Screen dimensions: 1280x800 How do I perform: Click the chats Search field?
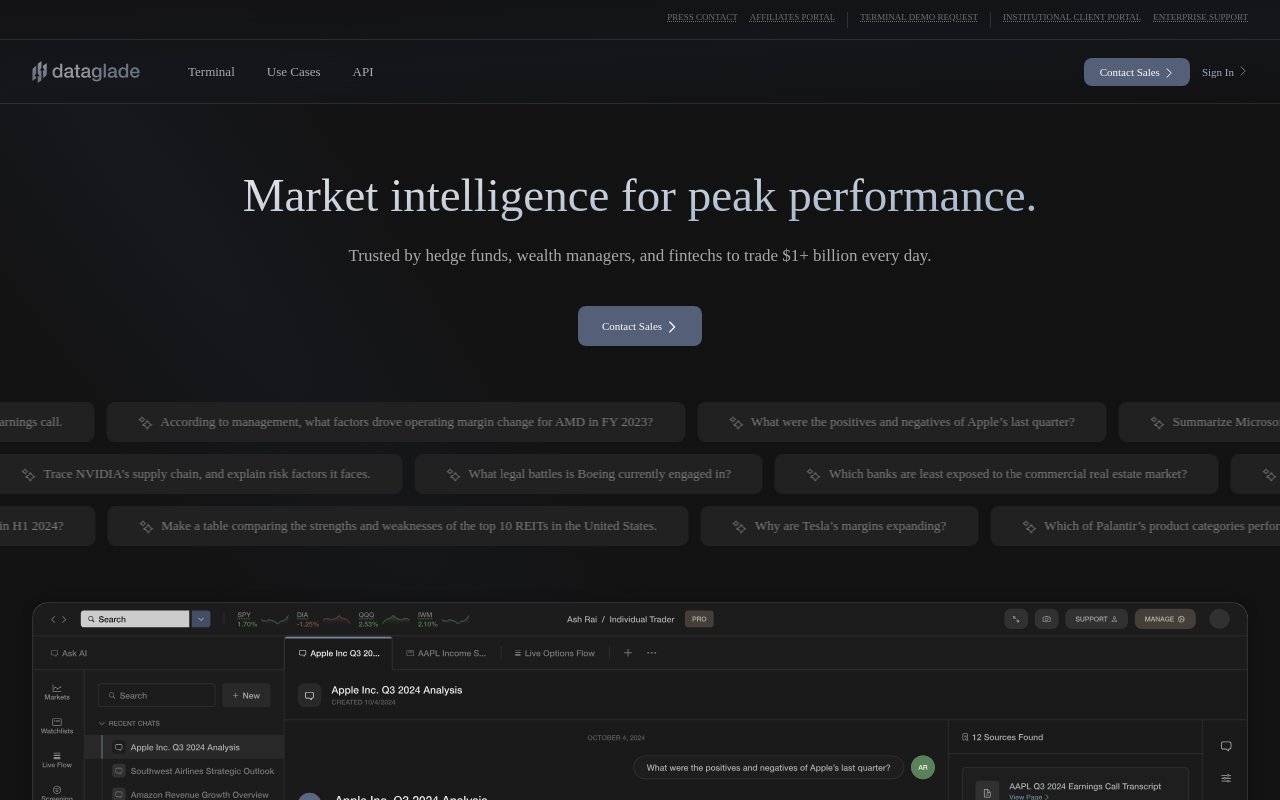157,695
